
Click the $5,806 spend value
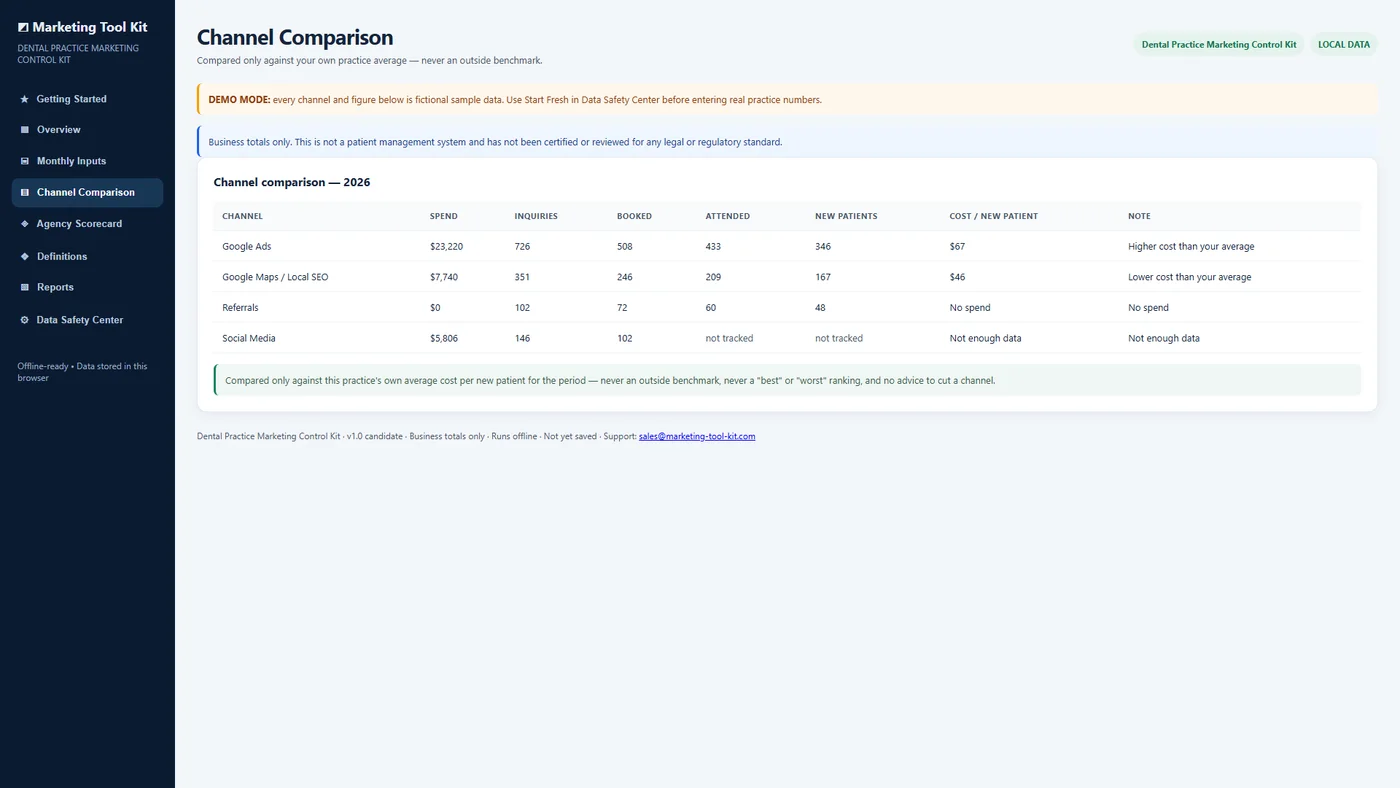pos(444,338)
